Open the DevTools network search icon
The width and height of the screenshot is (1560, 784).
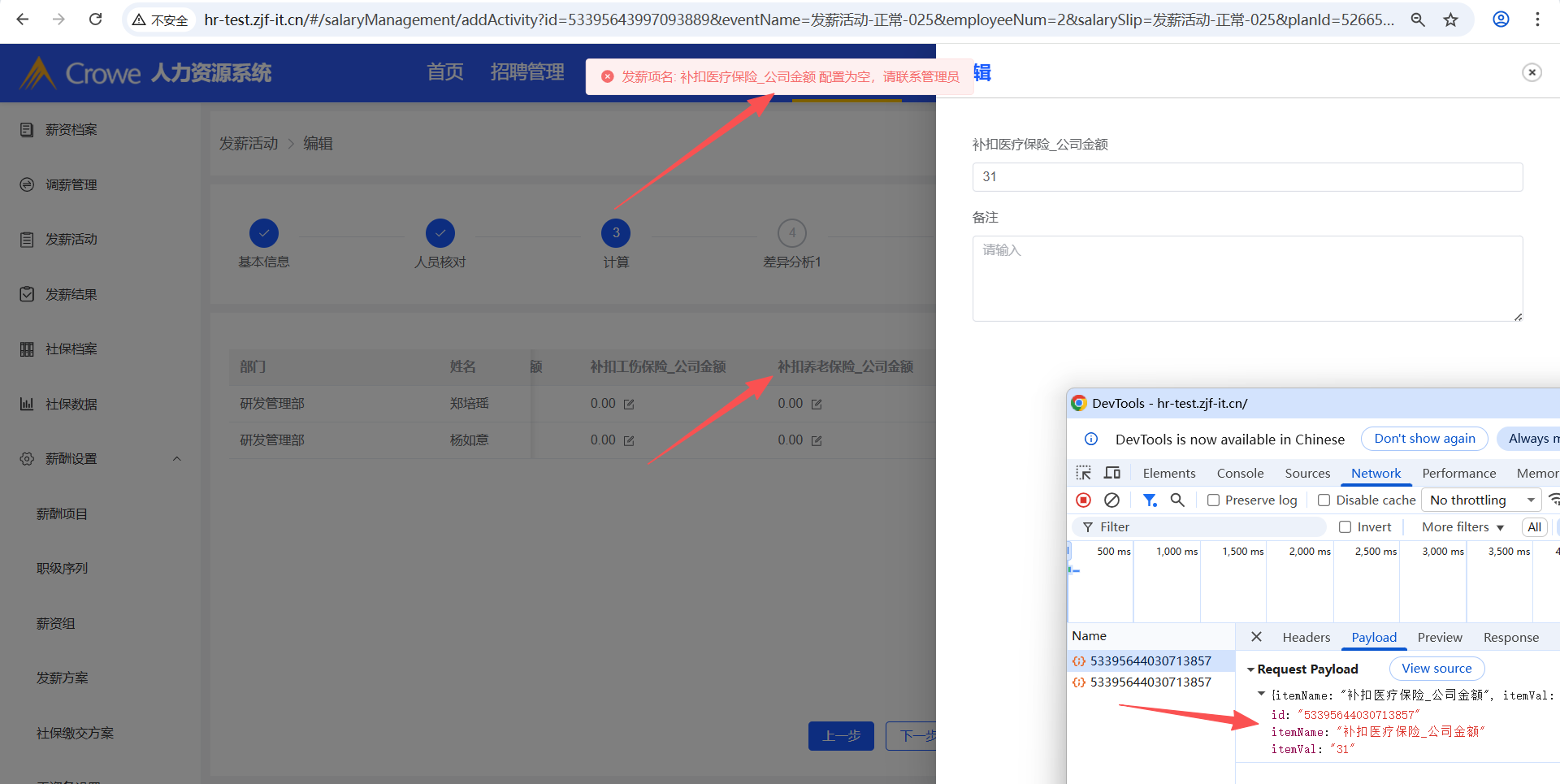(1177, 500)
